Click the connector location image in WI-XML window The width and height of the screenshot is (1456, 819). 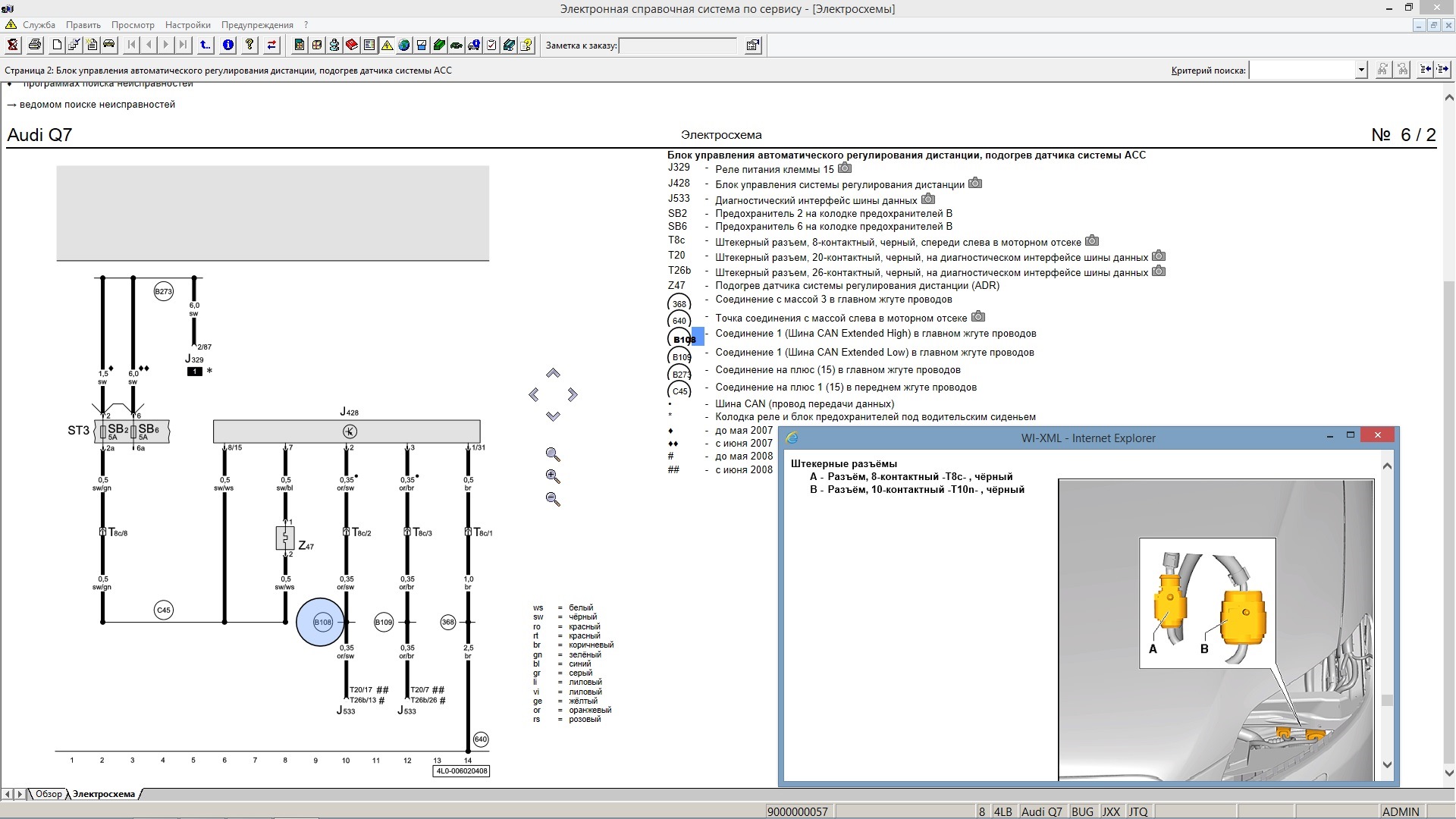[1216, 630]
